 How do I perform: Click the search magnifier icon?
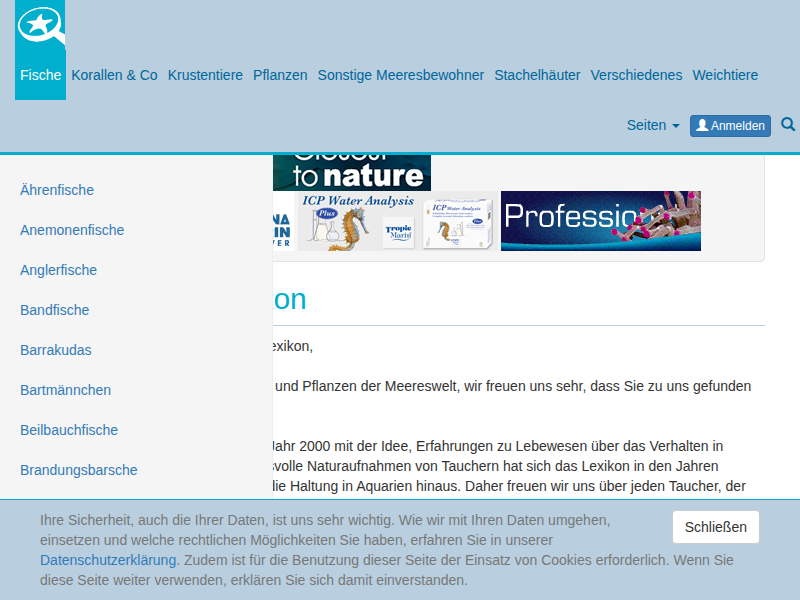click(x=788, y=125)
